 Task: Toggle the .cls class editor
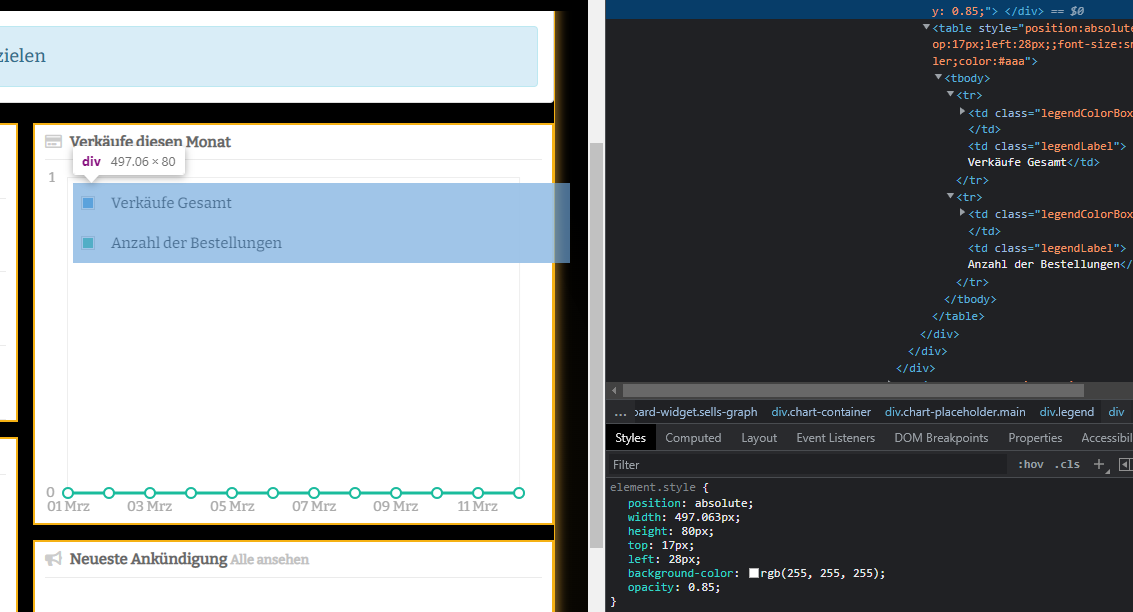coord(1067,465)
